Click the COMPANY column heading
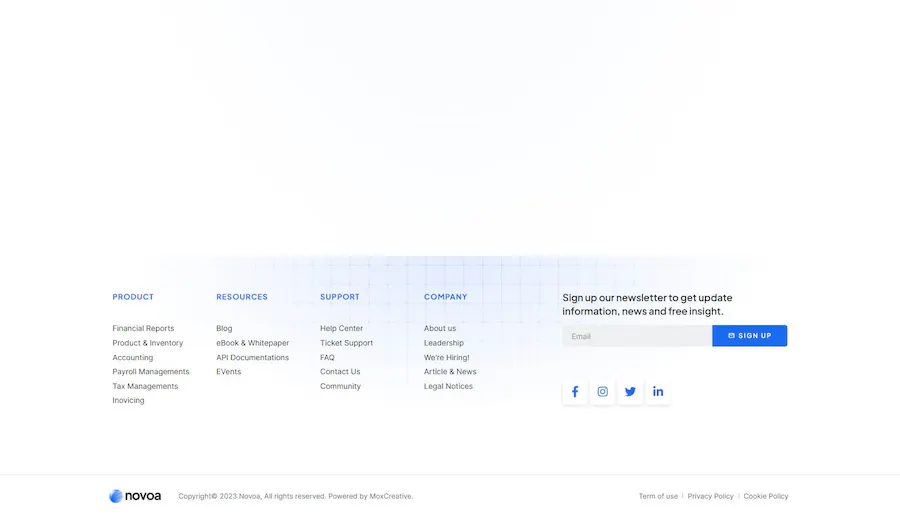The image size is (900, 517). (445, 297)
